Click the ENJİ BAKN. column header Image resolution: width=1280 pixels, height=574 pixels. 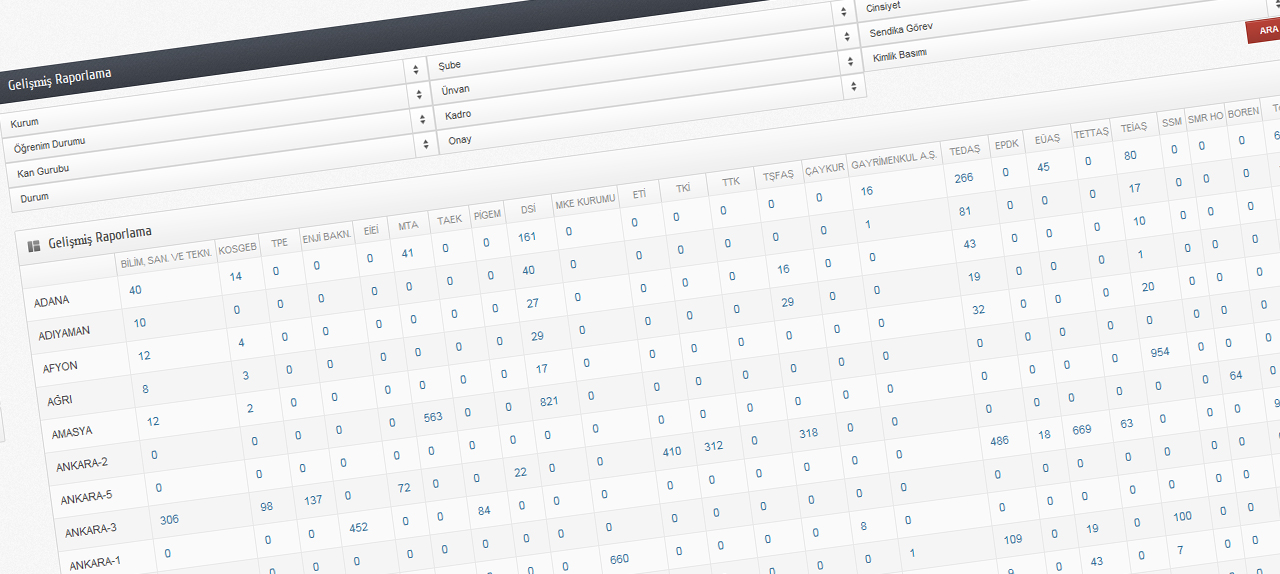tap(327, 236)
